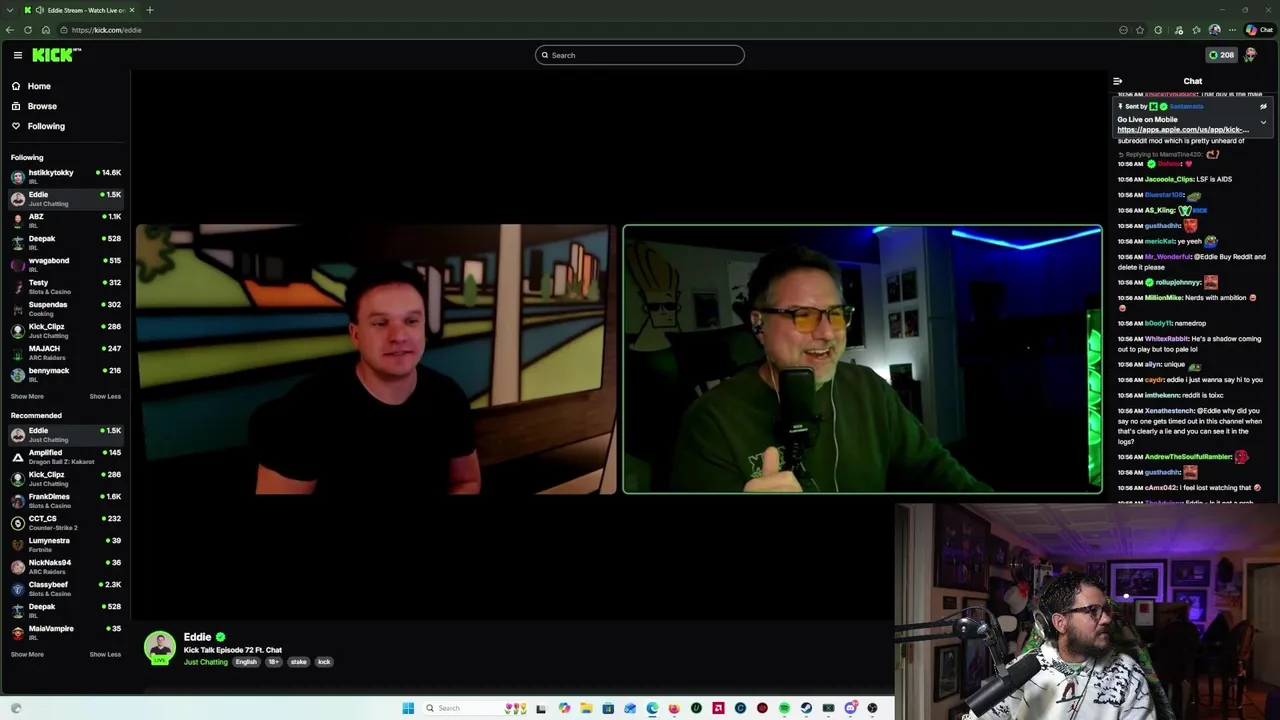Show more recommended channels
The height and width of the screenshot is (720, 1280).
(27, 654)
